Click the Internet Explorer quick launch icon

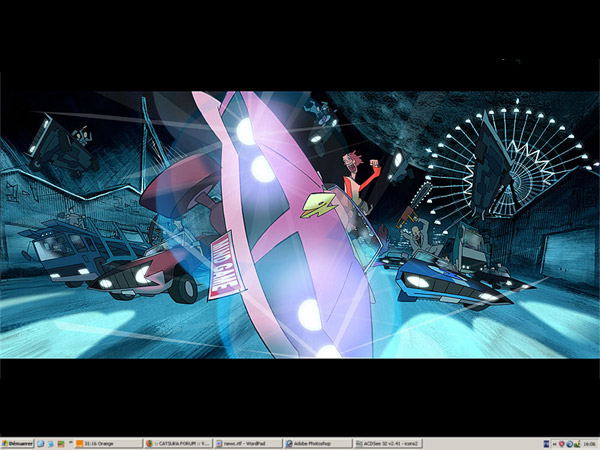pyautogui.click(x=41, y=444)
